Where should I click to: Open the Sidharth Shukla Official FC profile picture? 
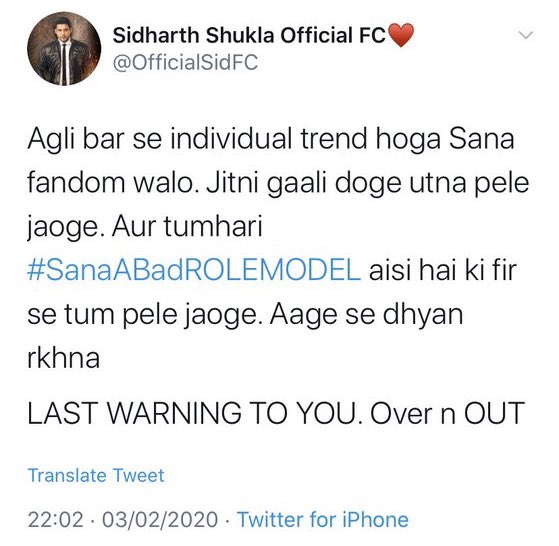(64, 49)
